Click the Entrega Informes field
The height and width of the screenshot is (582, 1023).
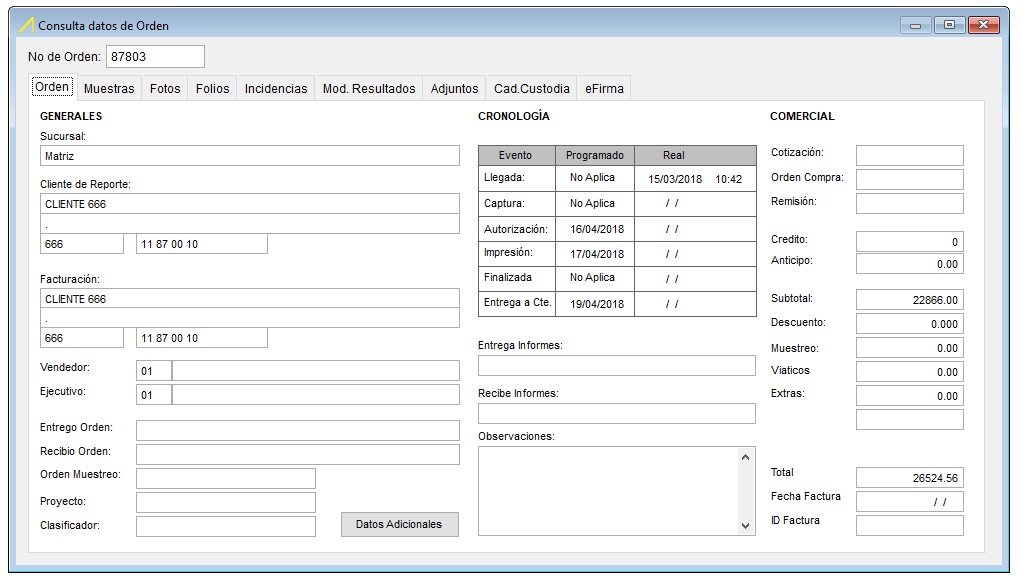point(617,365)
